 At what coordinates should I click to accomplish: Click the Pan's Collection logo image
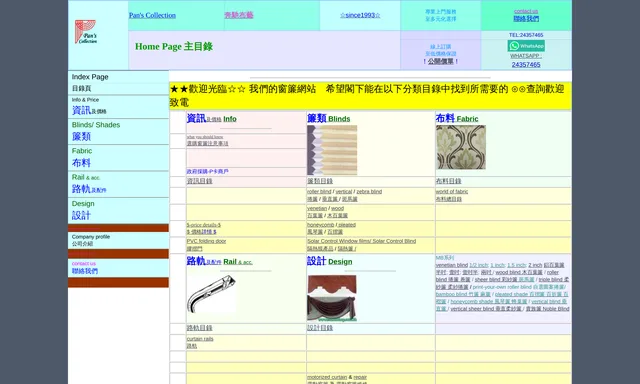(x=86, y=32)
